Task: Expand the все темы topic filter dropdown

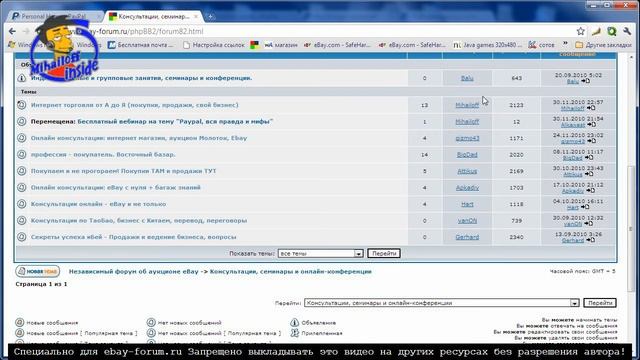Action: click(x=320, y=253)
